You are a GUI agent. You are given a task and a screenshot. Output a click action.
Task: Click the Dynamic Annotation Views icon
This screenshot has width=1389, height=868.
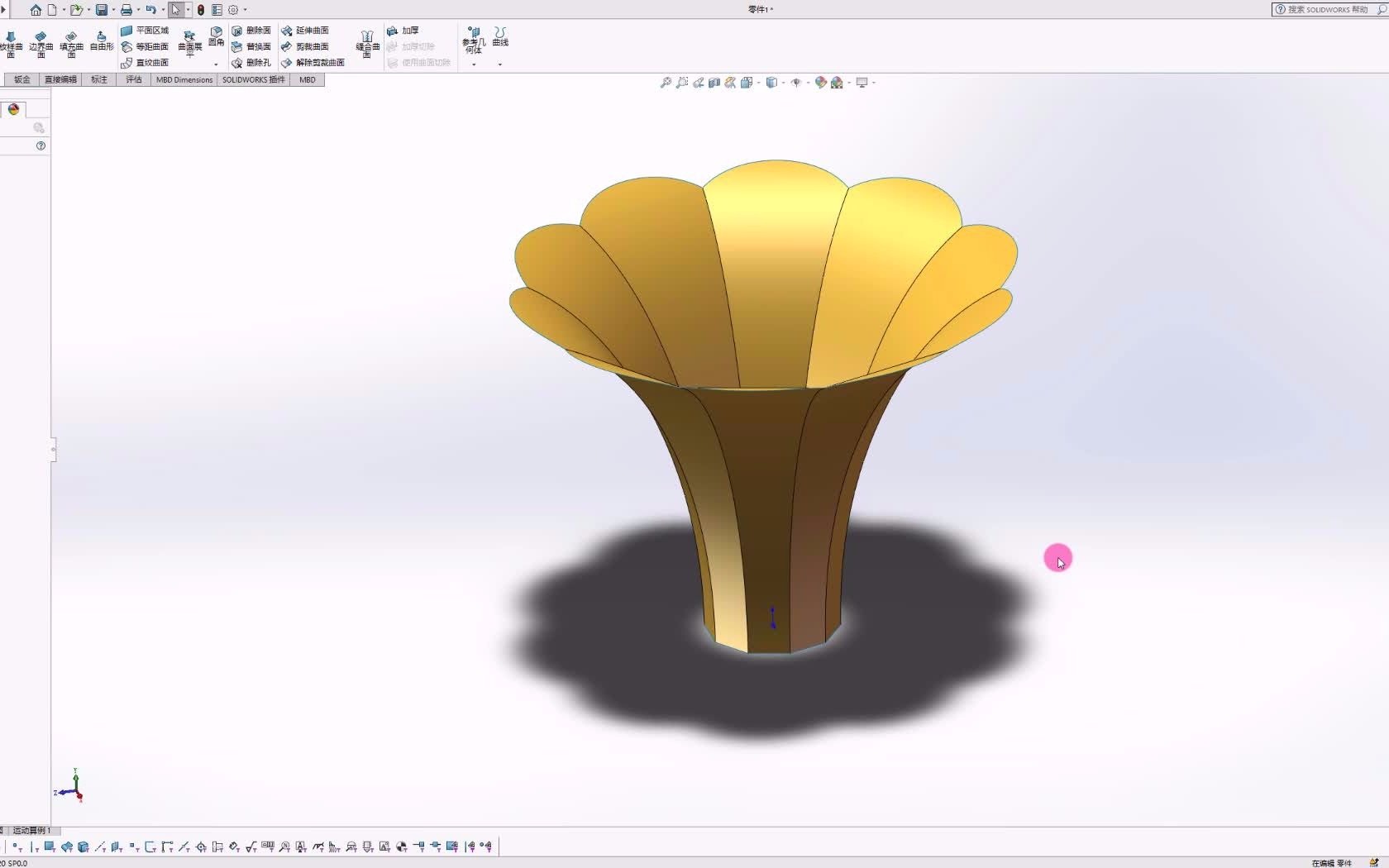[730, 83]
